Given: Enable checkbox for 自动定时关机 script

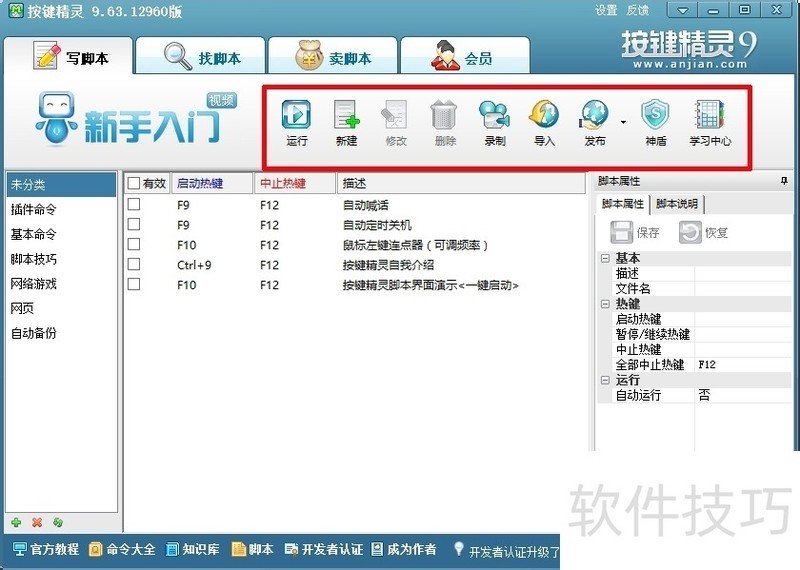Looking at the screenshot, I should (134, 224).
